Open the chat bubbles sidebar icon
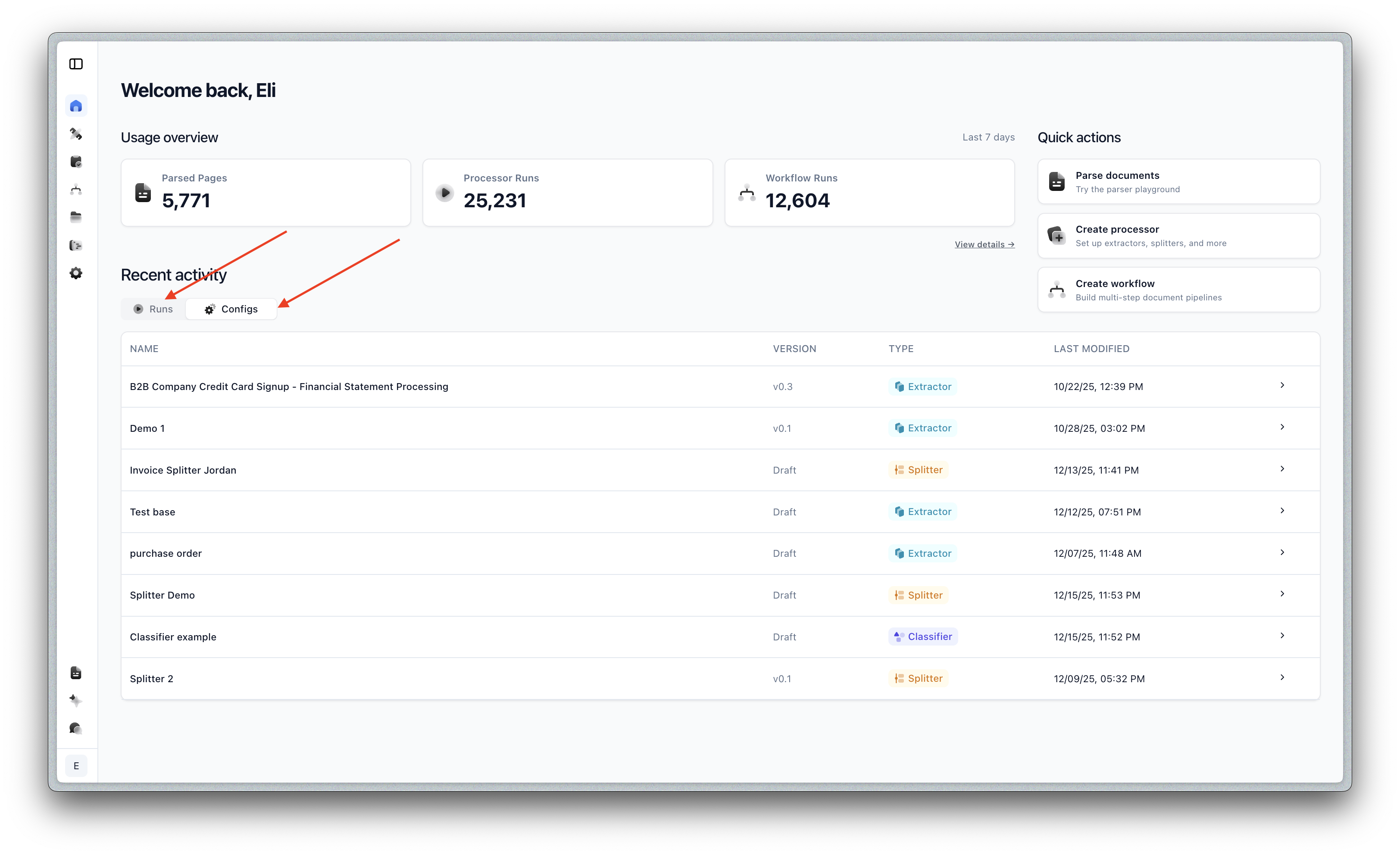The width and height of the screenshot is (1400, 855). 76,728
